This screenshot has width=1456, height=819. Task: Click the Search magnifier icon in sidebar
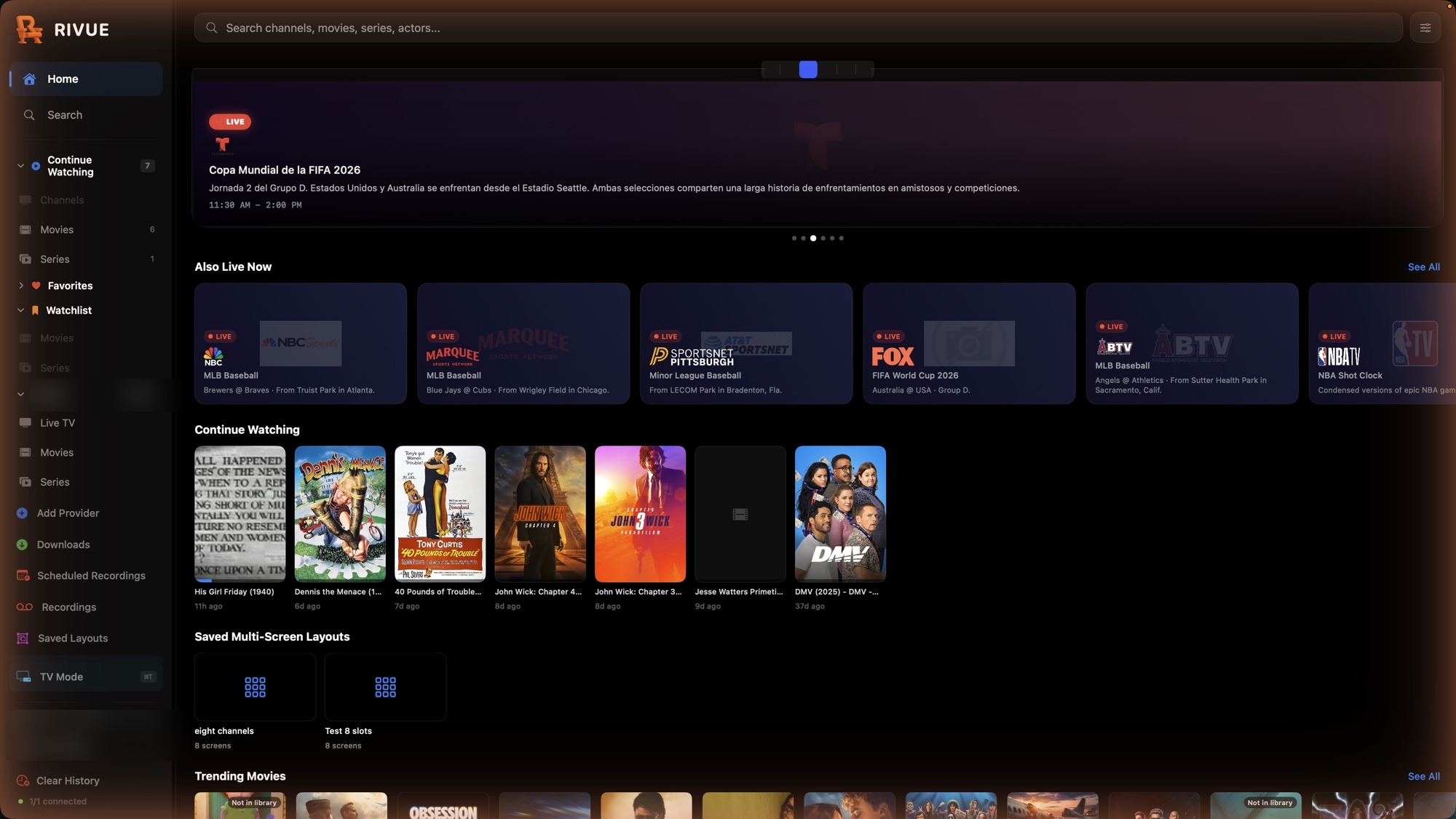coord(29,115)
